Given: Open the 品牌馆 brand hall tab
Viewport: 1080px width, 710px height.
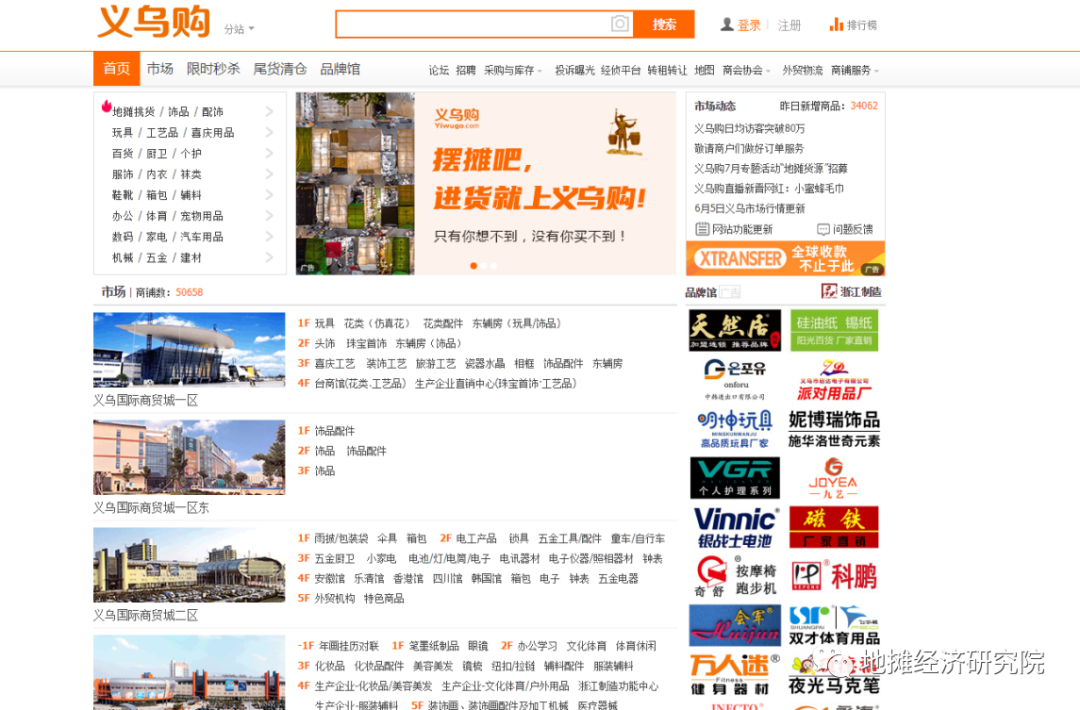Looking at the screenshot, I should 340,69.
